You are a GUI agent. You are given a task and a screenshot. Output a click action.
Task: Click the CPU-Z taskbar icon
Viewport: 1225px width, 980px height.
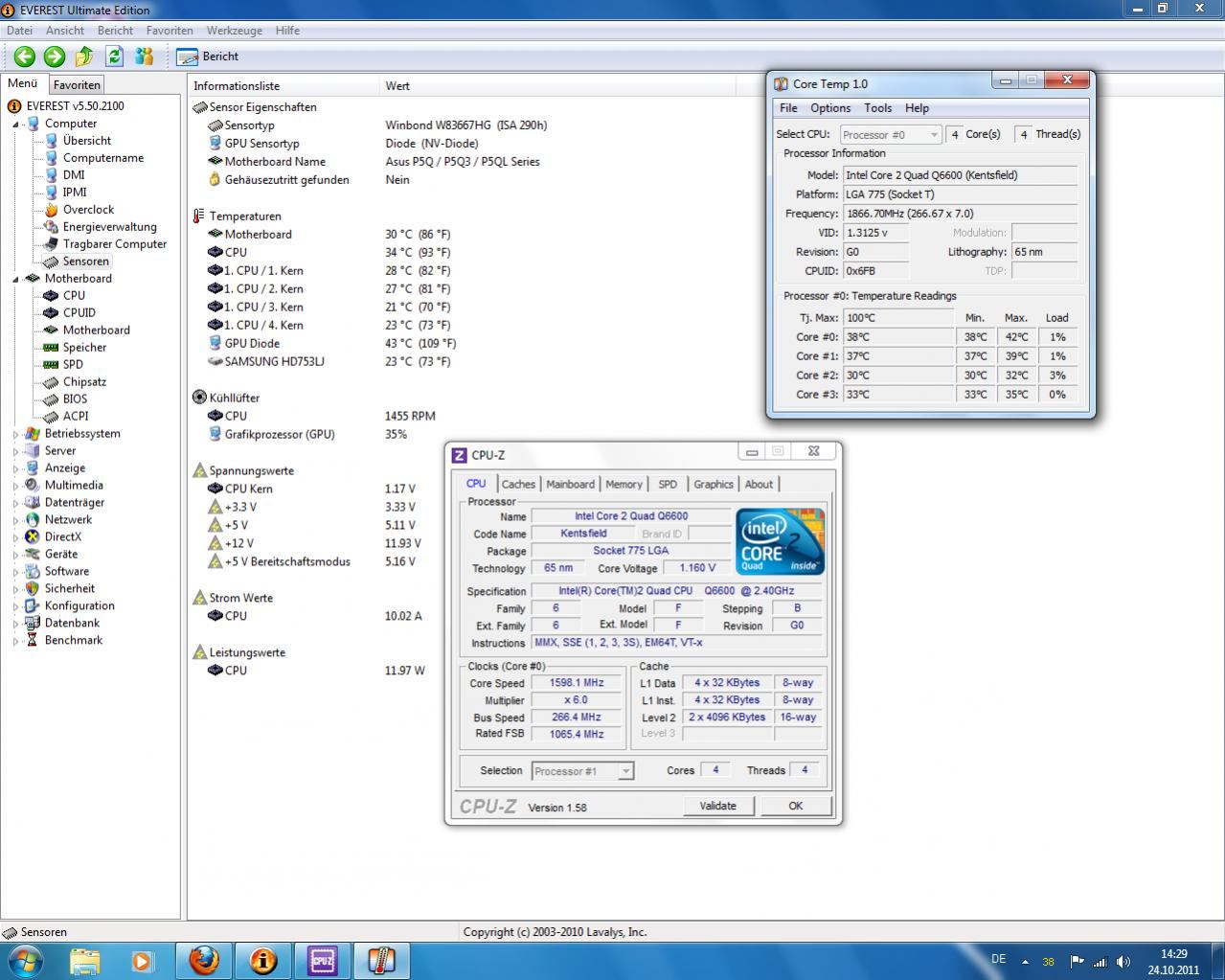click(322, 961)
